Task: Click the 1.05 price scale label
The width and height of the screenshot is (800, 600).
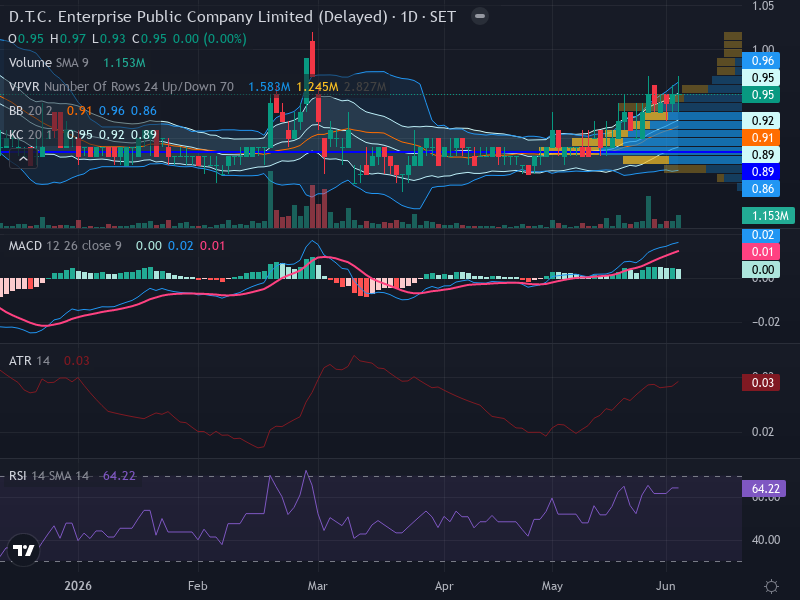Action: 763,6
